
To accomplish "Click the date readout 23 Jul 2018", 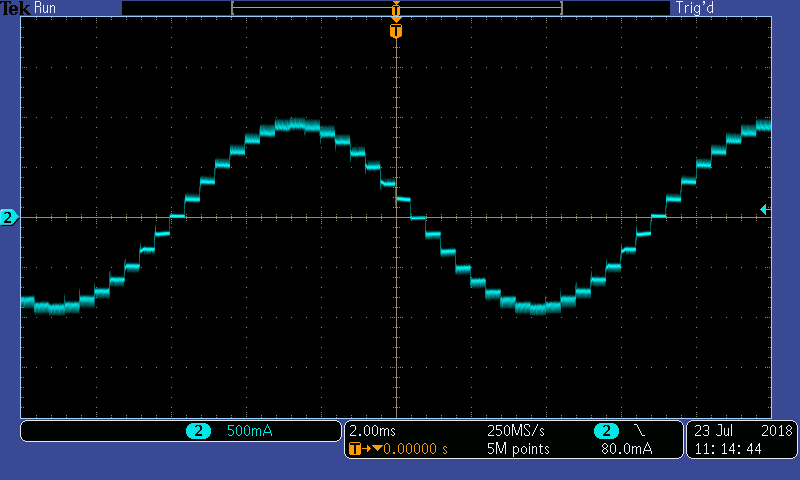I will [741, 430].
